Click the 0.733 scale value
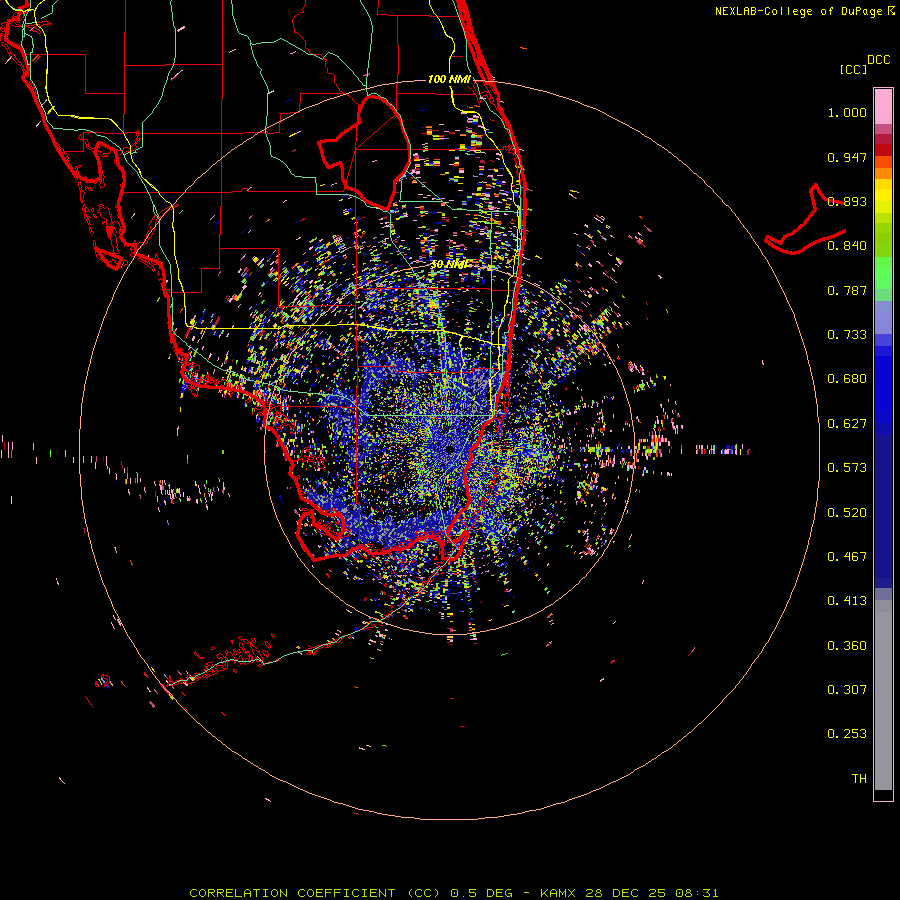The image size is (900, 900). [x=847, y=335]
